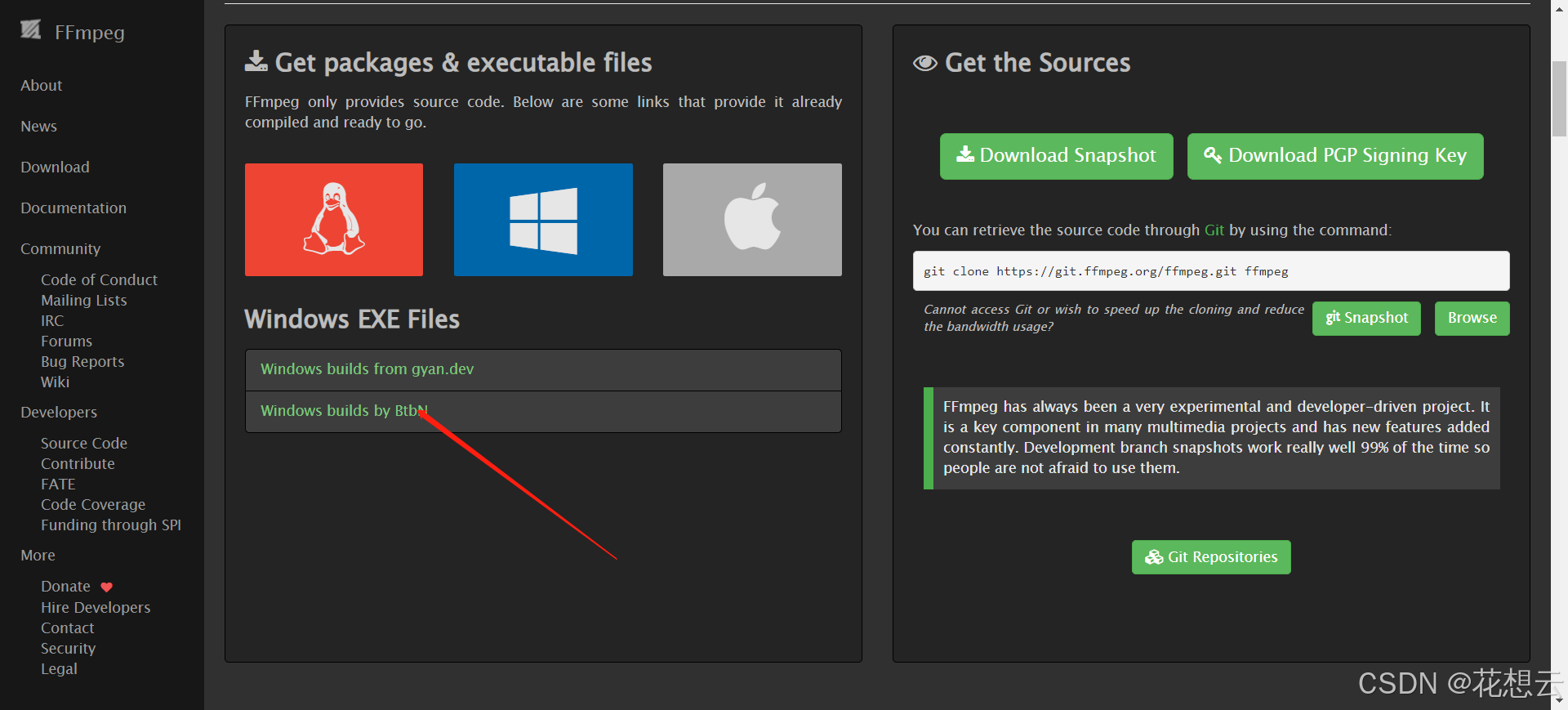Image resolution: width=1568 pixels, height=710 pixels.
Task: Open Wiki link in sidebar
Action: [55, 382]
